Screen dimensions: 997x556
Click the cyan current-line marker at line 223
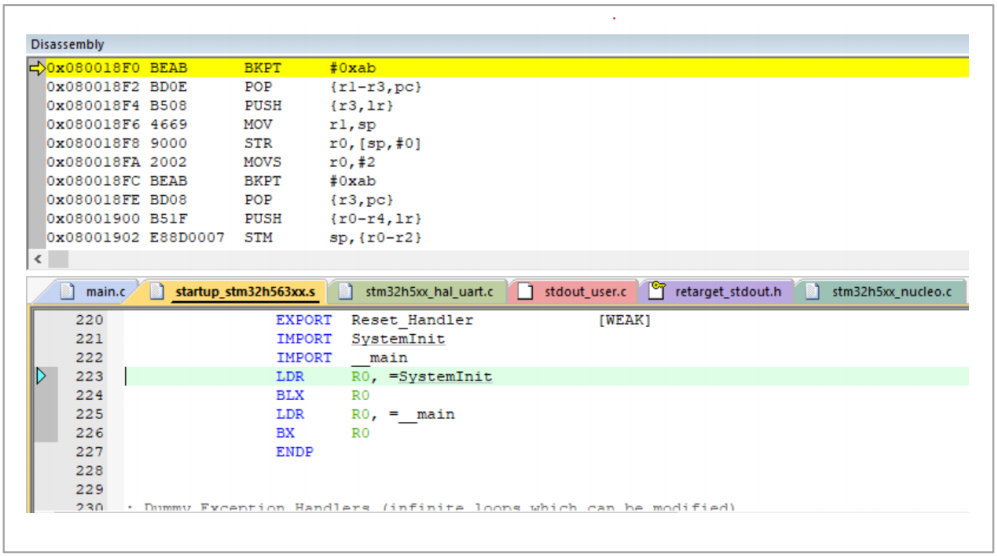click(41, 376)
